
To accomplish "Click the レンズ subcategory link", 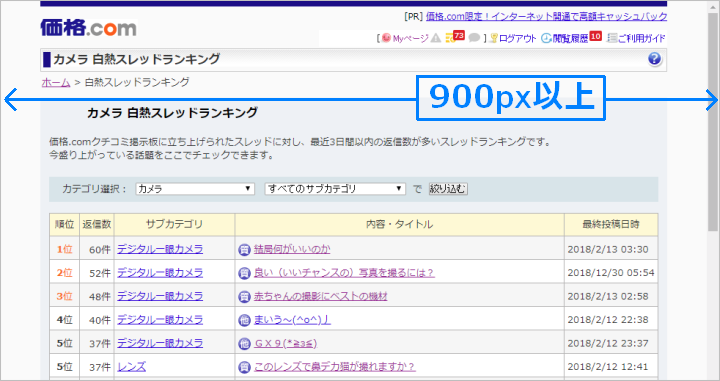I will tap(131, 366).
